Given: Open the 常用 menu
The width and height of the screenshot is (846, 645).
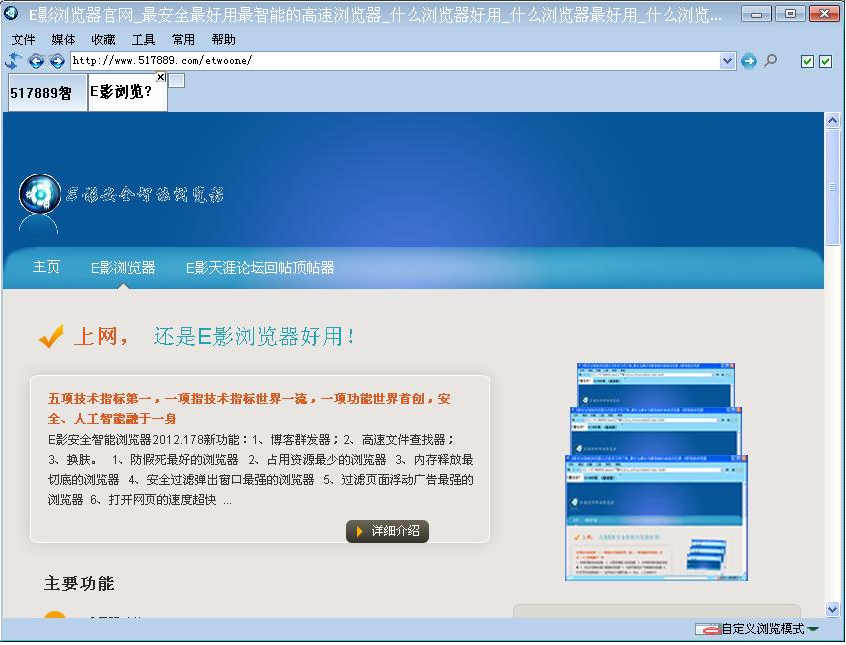Looking at the screenshot, I should pyautogui.click(x=183, y=39).
